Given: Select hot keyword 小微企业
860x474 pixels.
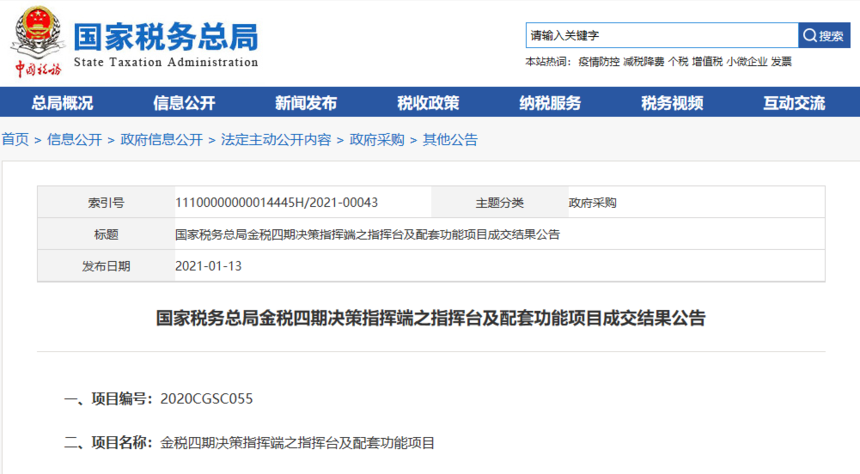Looking at the screenshot, I should coord(746,61).
